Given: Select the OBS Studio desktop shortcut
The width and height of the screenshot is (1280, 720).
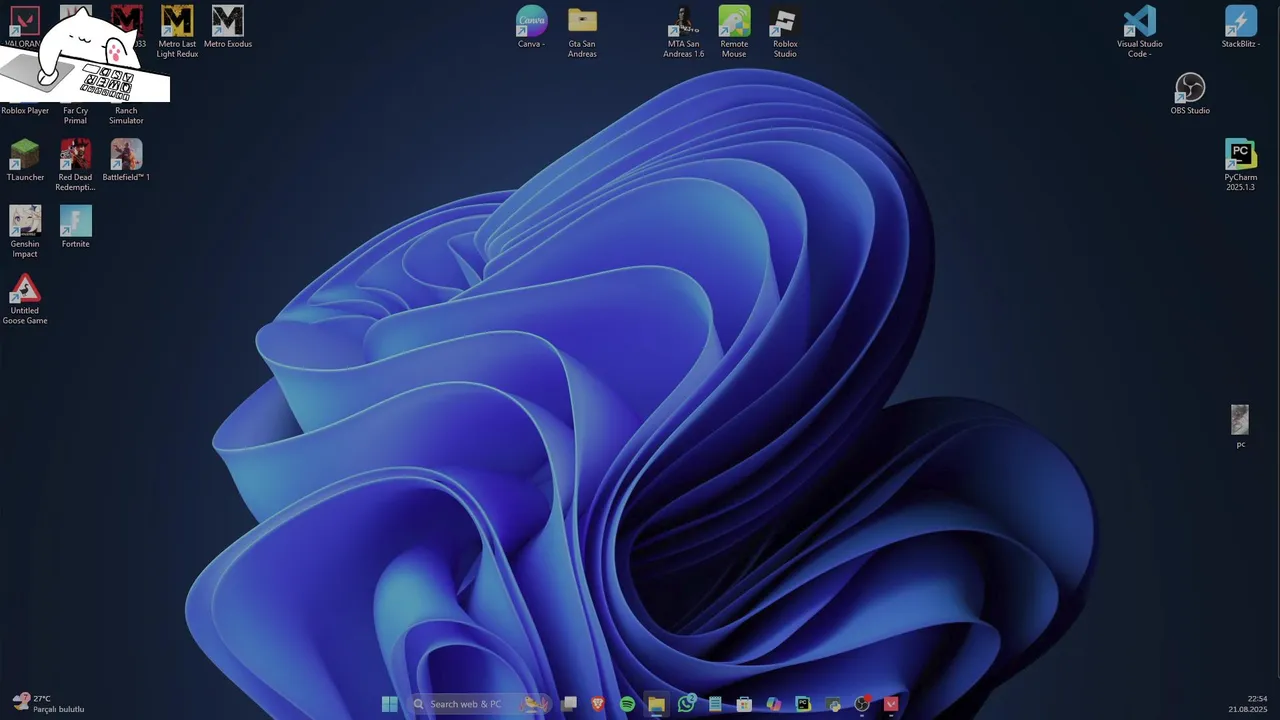Looking at the screenshot, I should (1190, 93).
